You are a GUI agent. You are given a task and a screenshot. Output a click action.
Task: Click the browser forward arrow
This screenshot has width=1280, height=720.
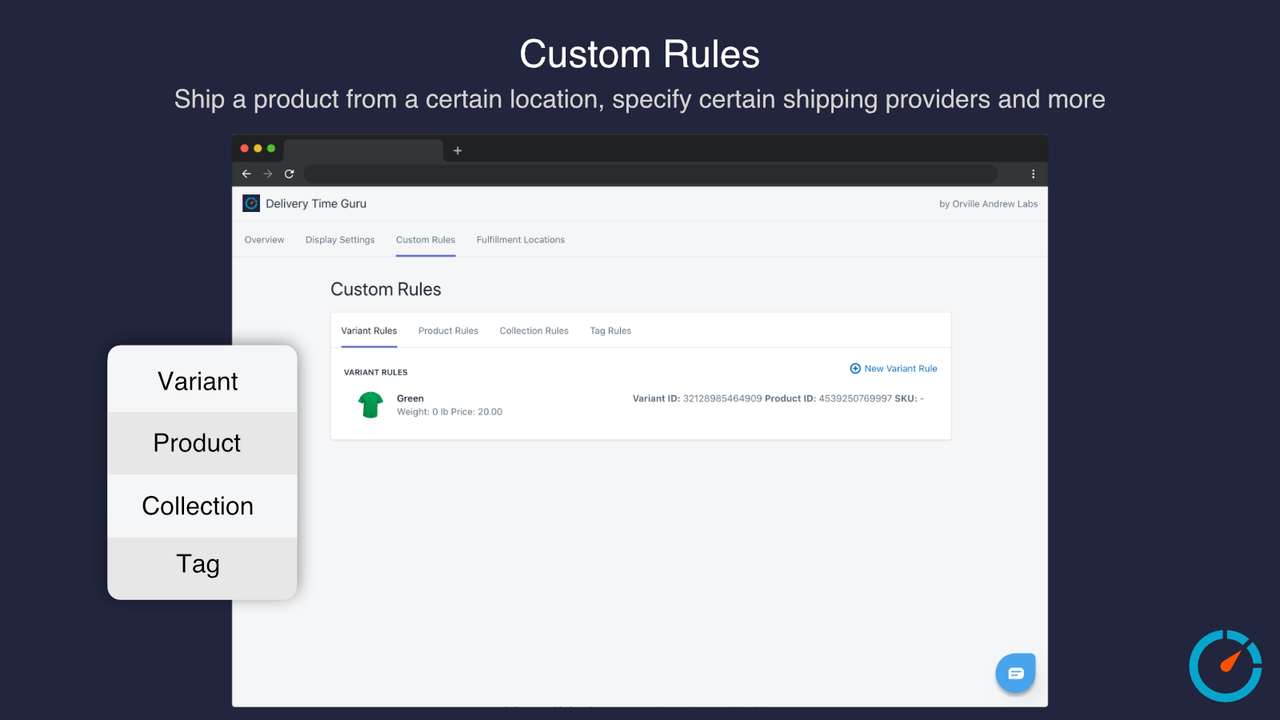tap(268, 174)
